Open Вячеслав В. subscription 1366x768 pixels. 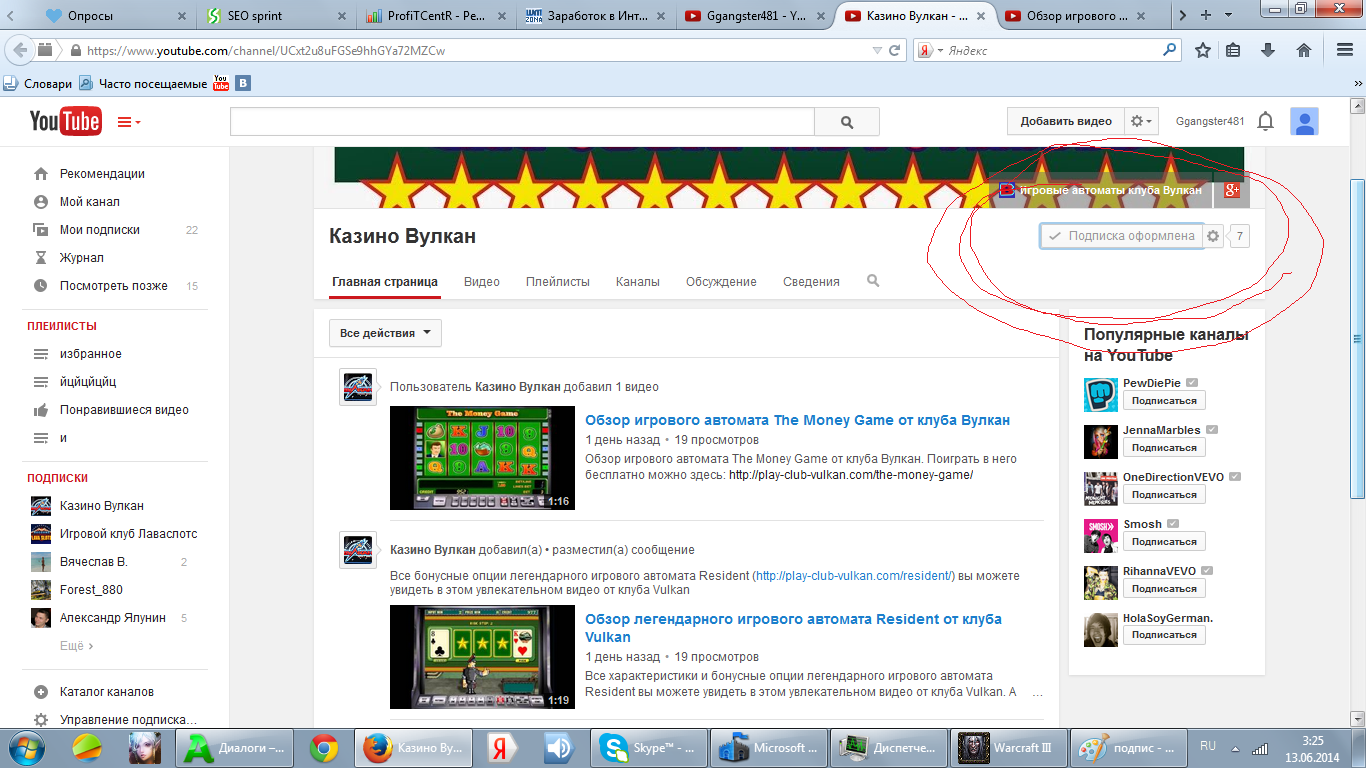(x=93, y=562)
